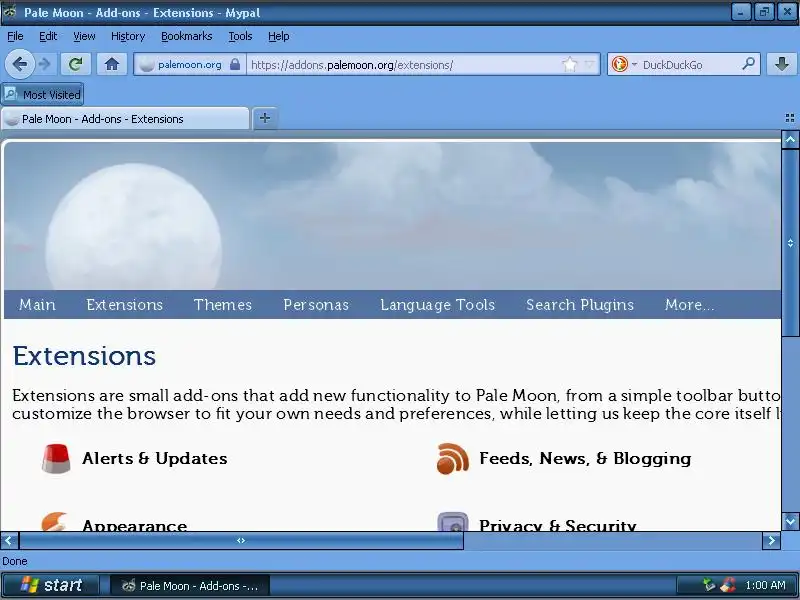Open the Help menu

coord(279,36)
